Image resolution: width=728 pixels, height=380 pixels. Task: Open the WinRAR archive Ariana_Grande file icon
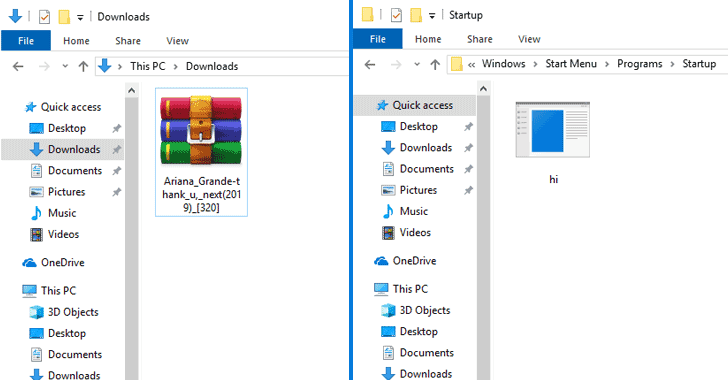pyautogui.click(x=201, y=131)
